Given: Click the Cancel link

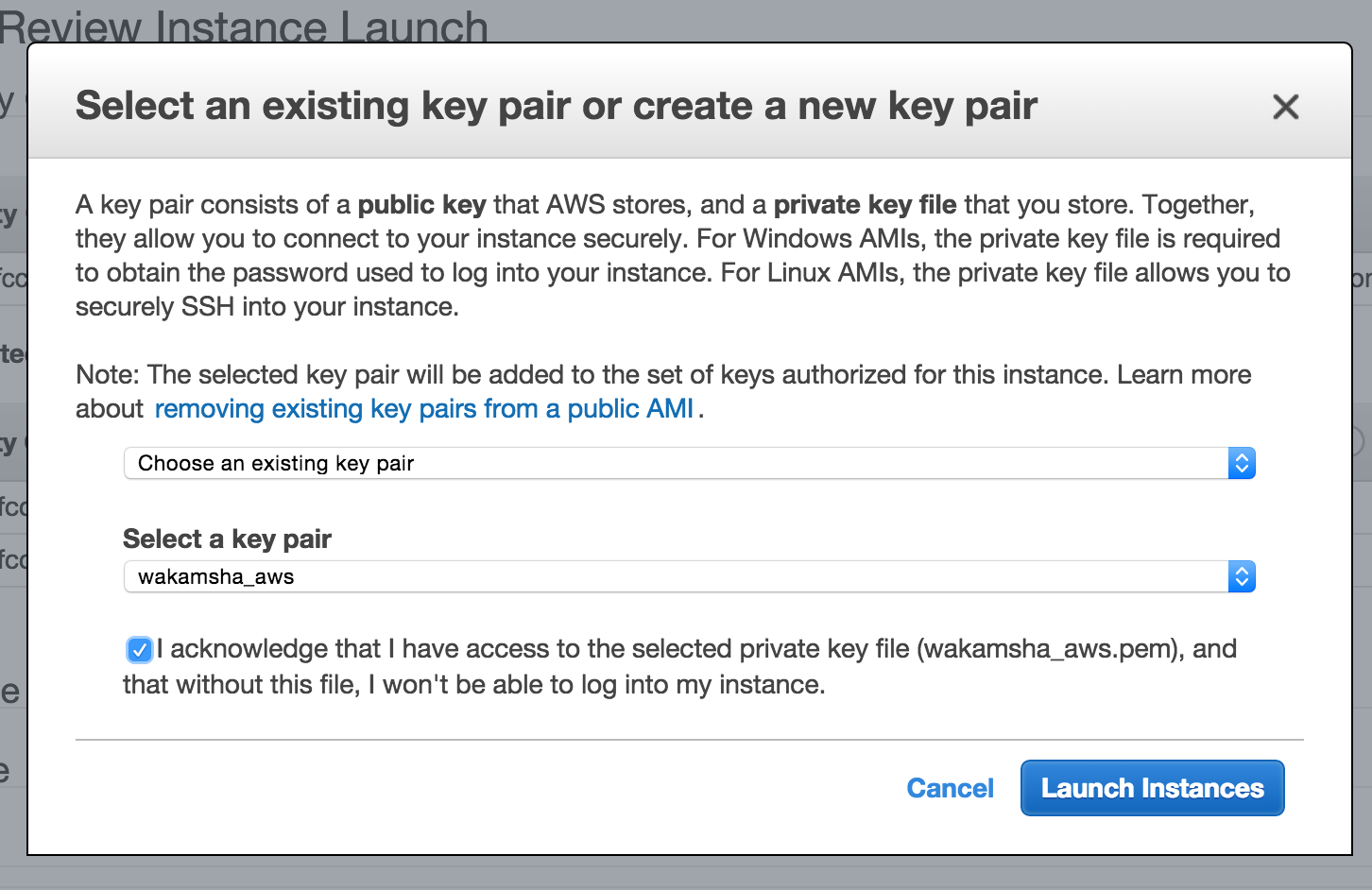Looking at the screenshot, I should pyautogui.click(x=950, y=788).
